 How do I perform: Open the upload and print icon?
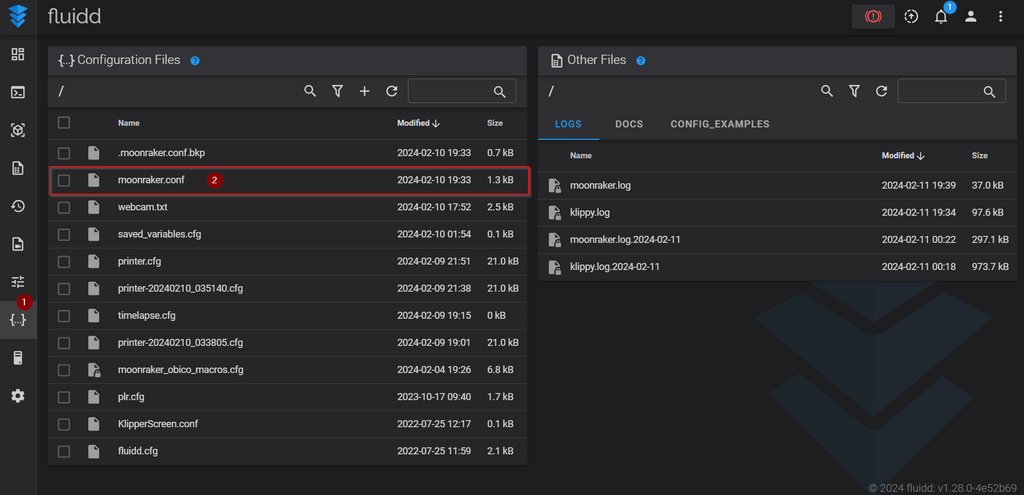(911, 17)
